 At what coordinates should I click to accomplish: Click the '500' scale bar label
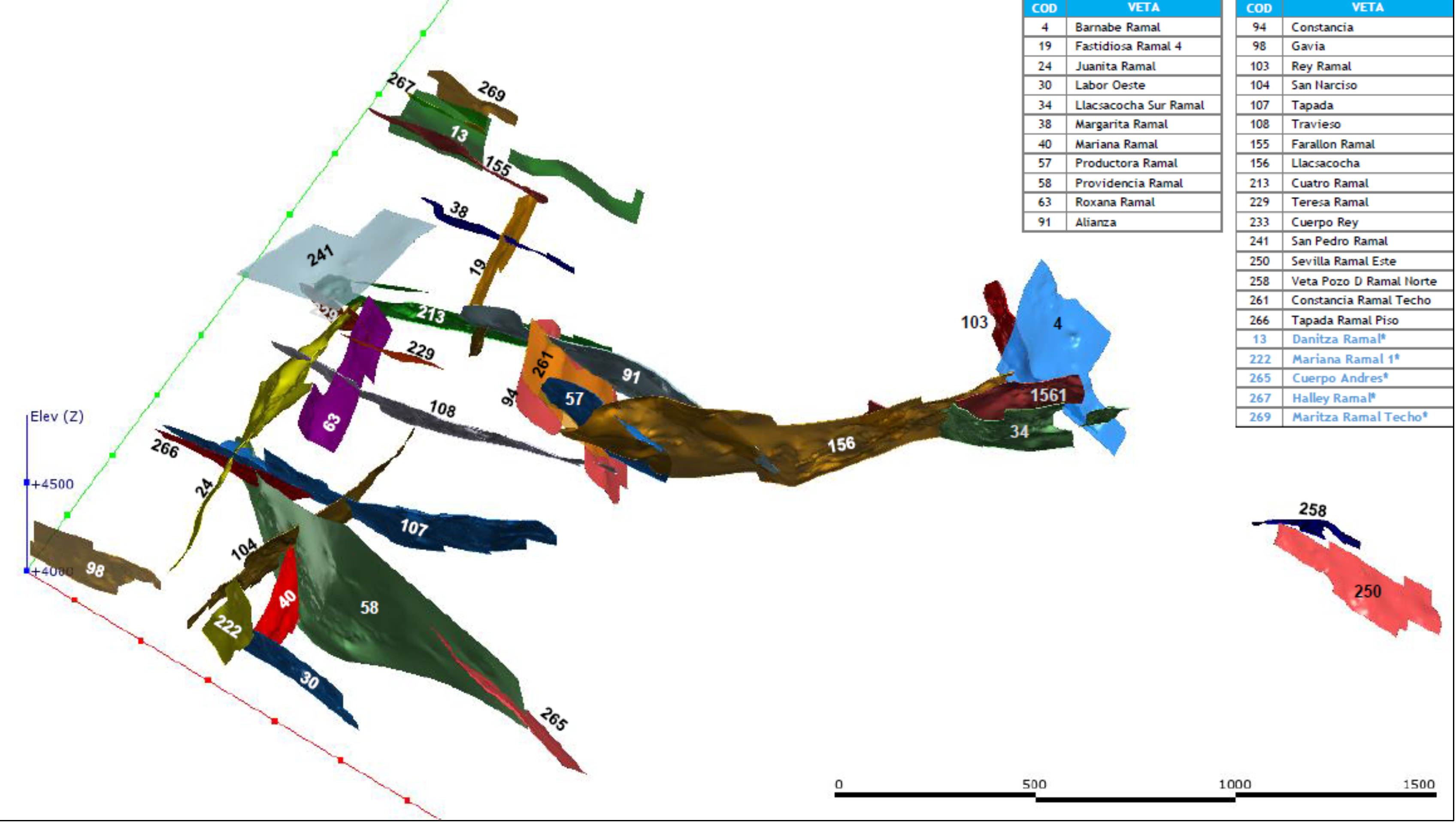coord(1034,784)
